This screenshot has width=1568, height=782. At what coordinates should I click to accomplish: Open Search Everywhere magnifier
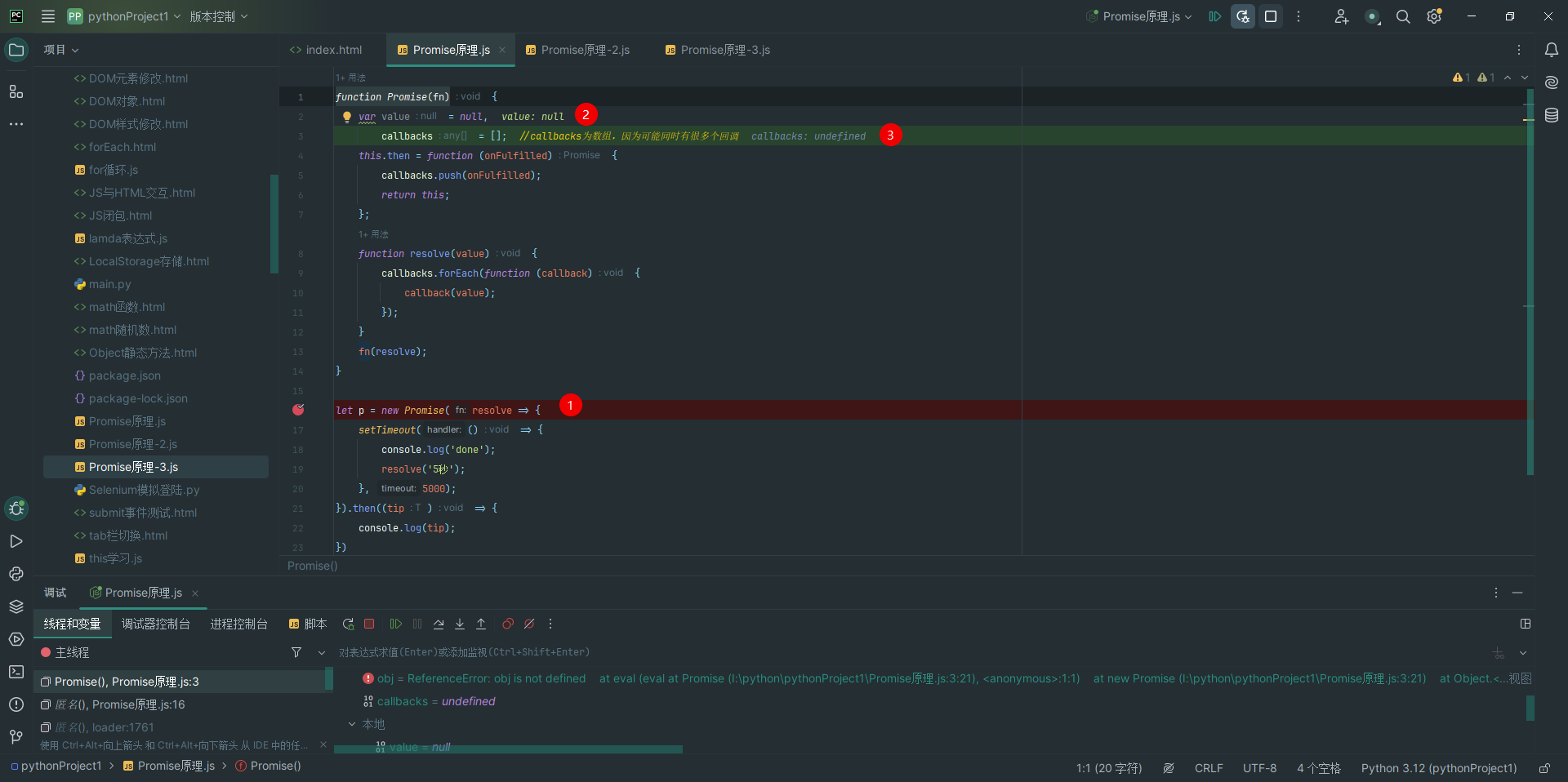pos(1403,16)
